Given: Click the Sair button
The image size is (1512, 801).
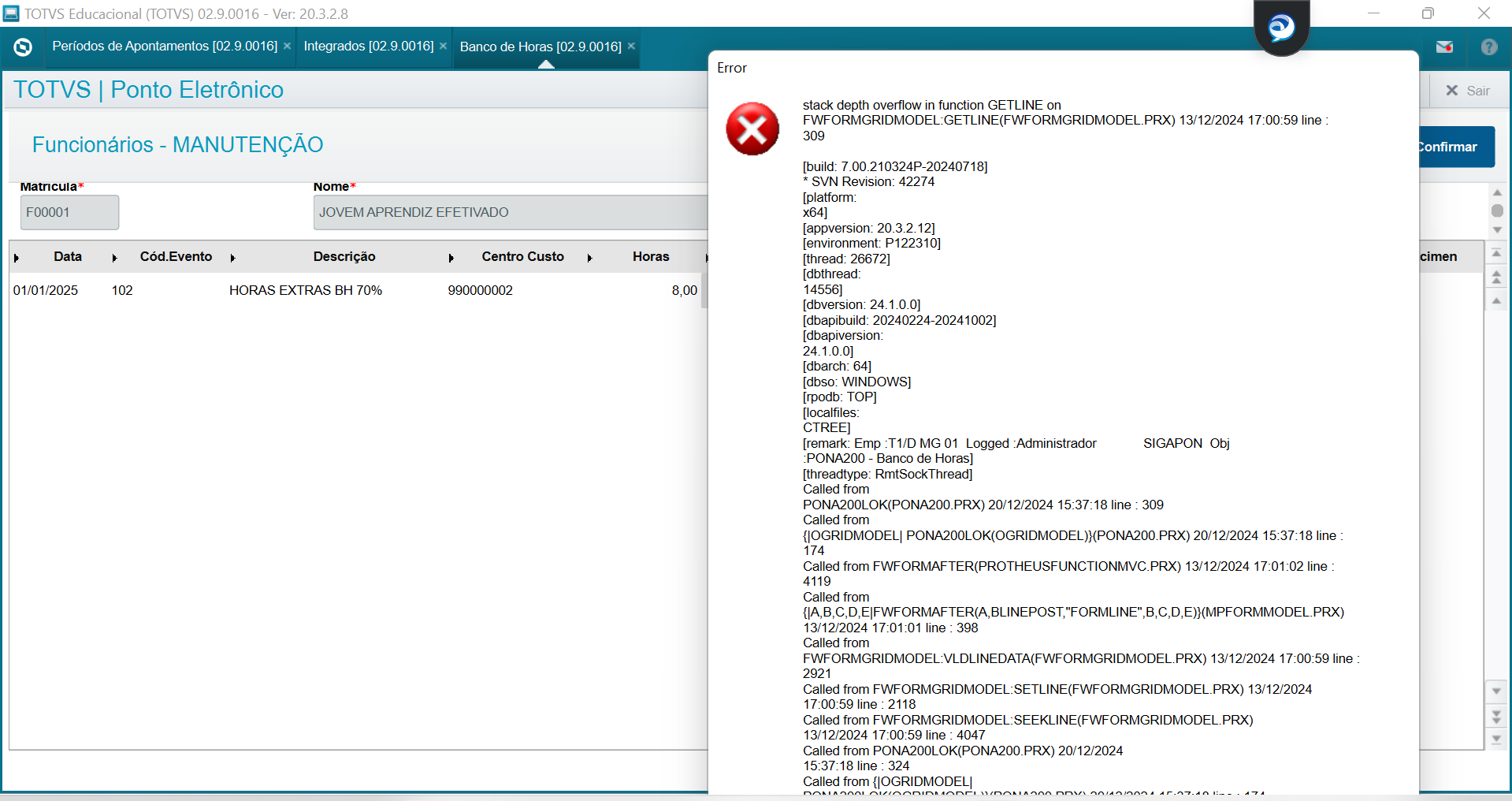Looking at the screenshot, I should pos(1469,91).
